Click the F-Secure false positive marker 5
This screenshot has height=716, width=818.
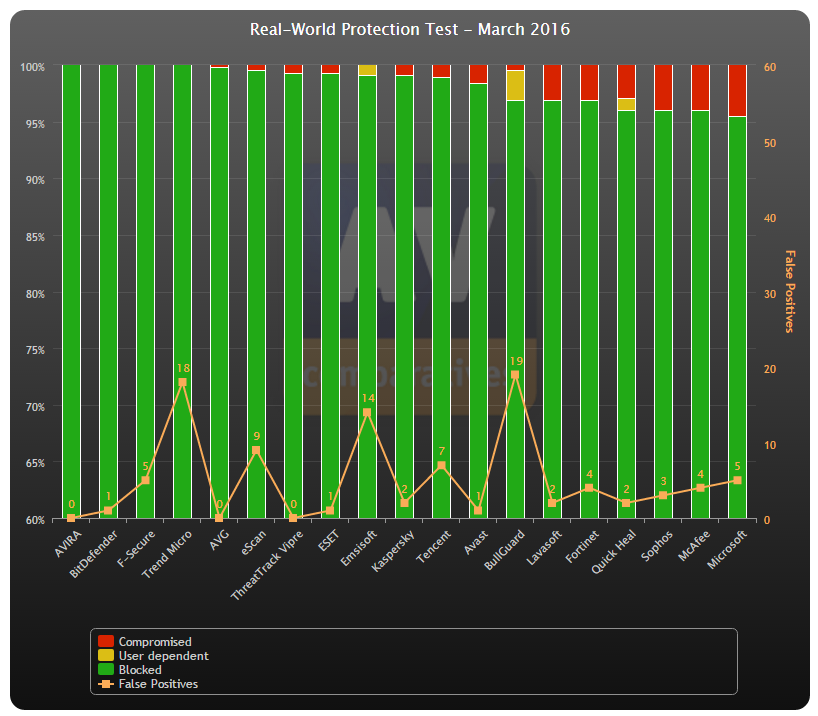(x=146, y=480)
